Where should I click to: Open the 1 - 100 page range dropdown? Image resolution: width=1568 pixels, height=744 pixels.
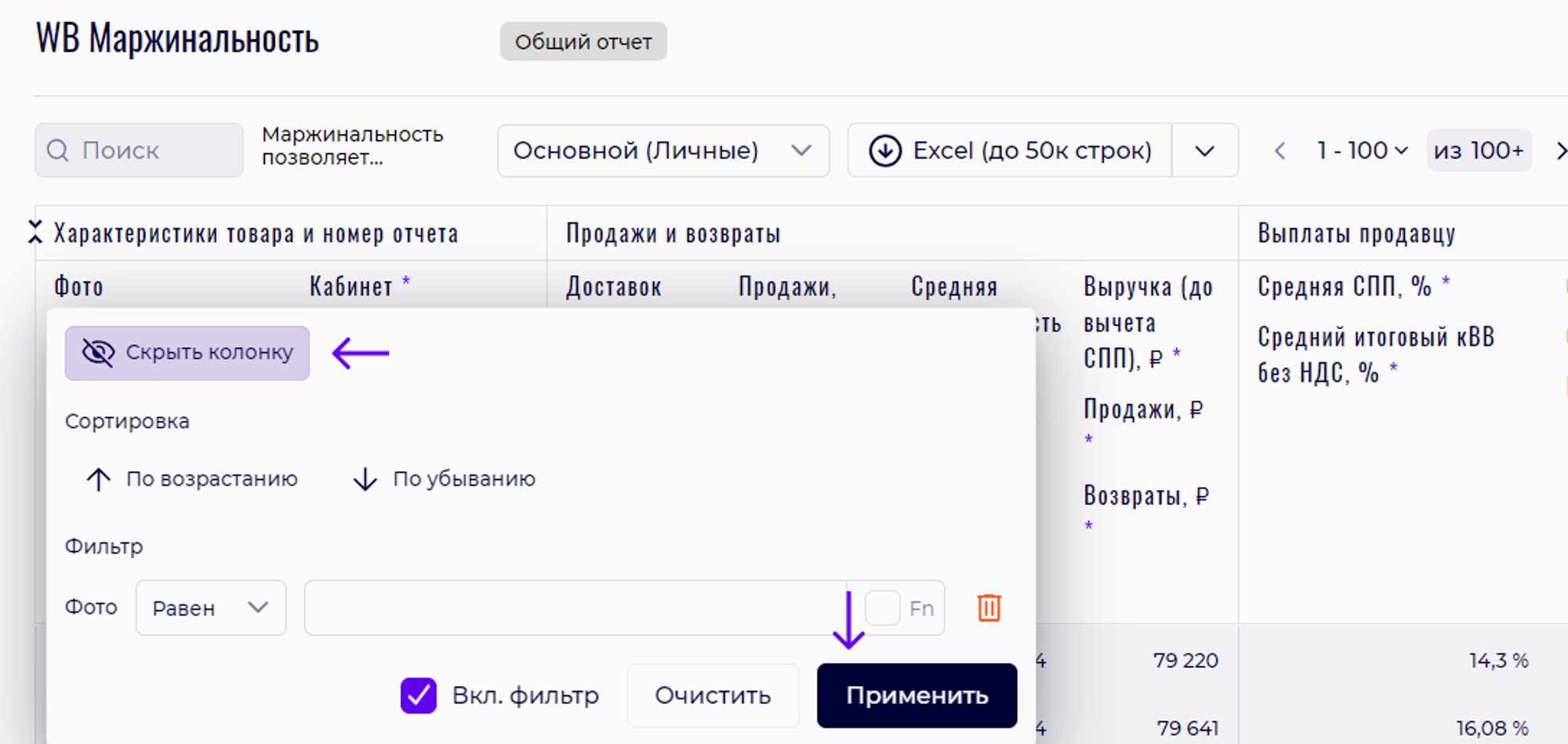coord(1363,151)
